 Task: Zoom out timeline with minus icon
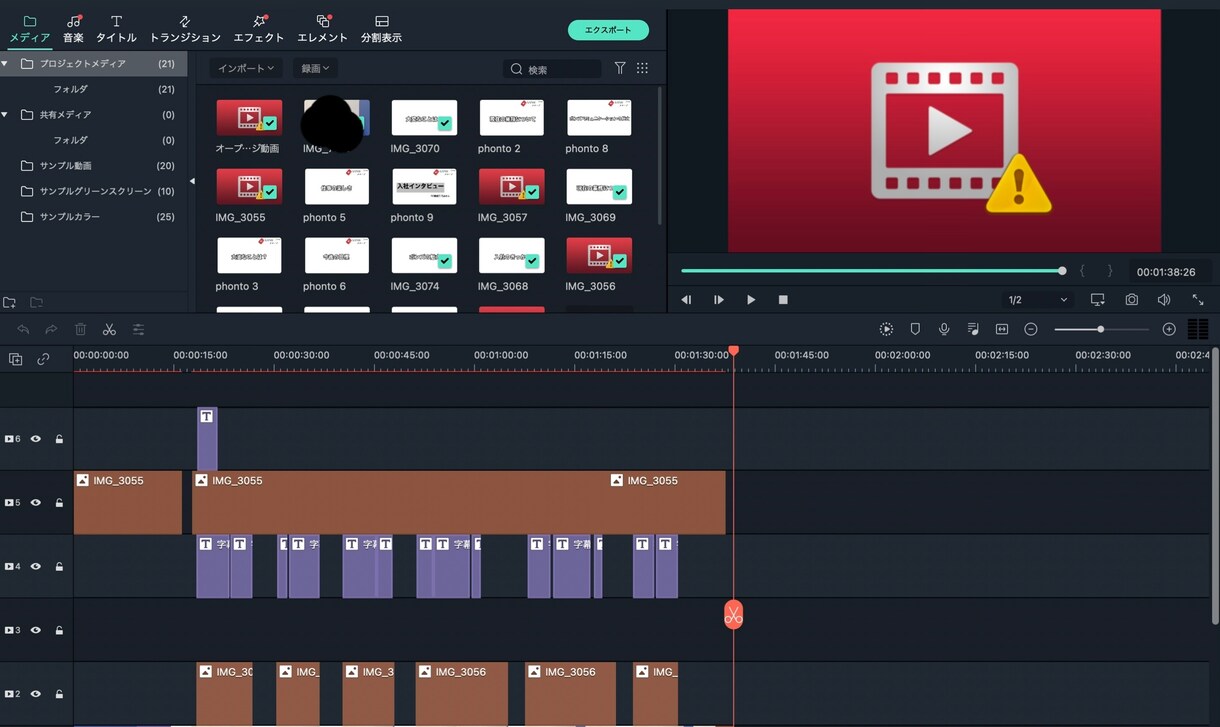(x=1031, y=329)
